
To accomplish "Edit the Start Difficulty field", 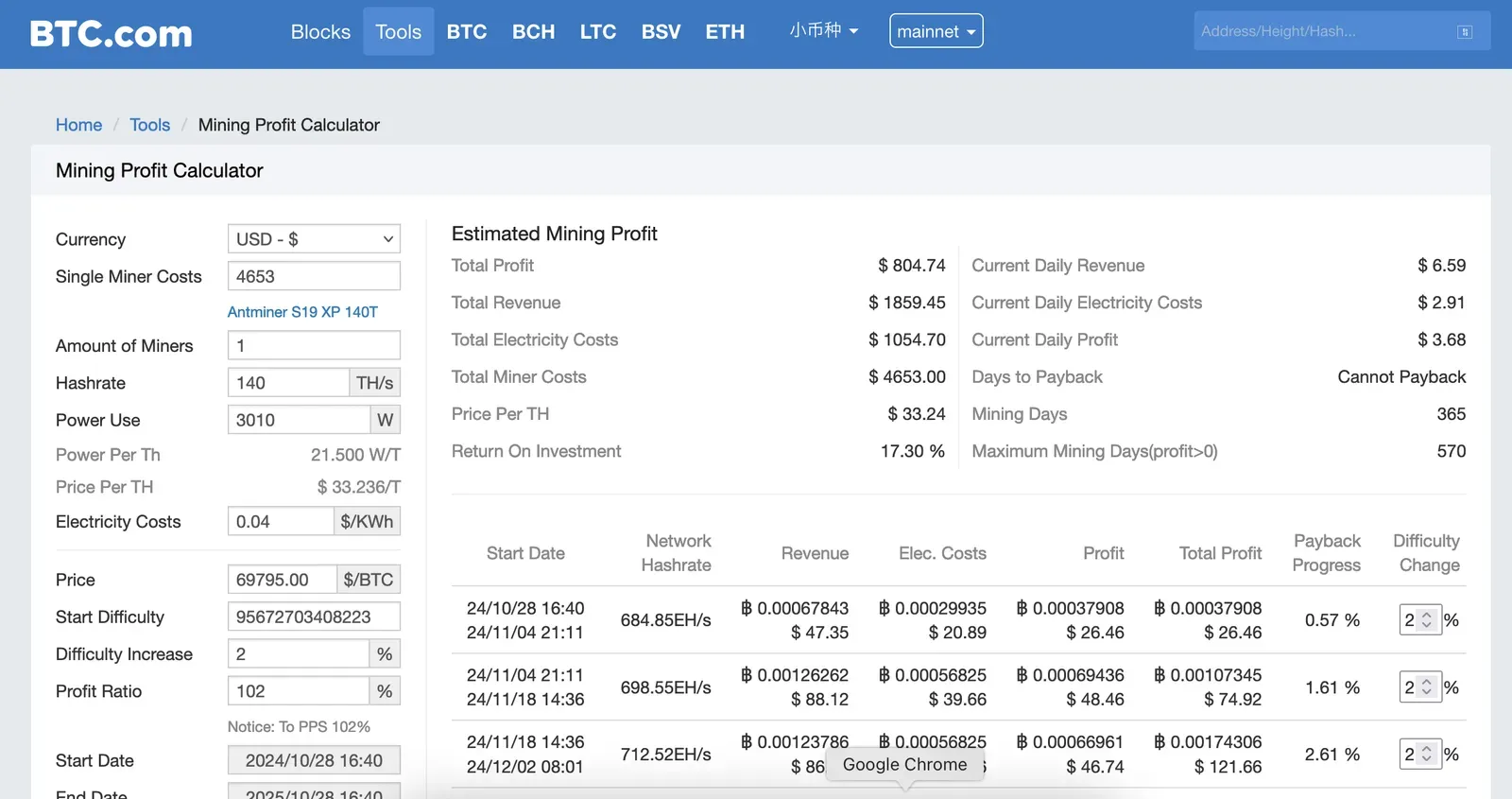I will [314, 617].
